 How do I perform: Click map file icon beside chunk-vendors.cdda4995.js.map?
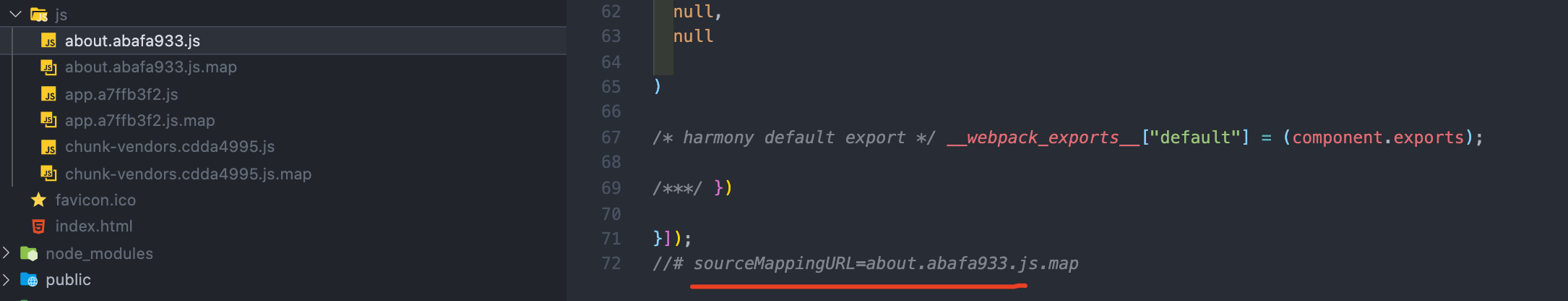(48, 174)
